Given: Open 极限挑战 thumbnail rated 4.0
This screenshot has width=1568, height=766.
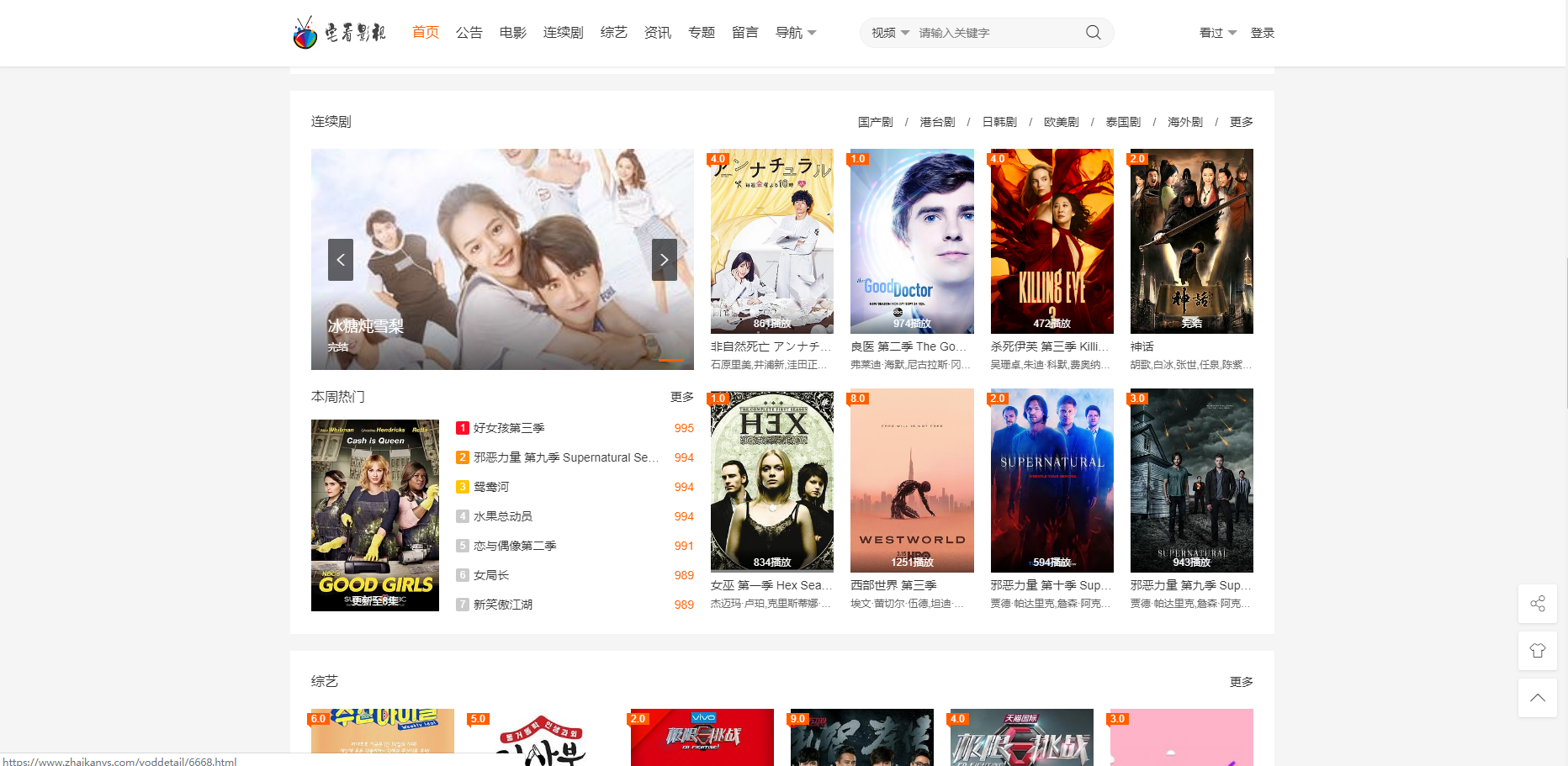Looking at the screenshot, I should [x=1022, y=737].
